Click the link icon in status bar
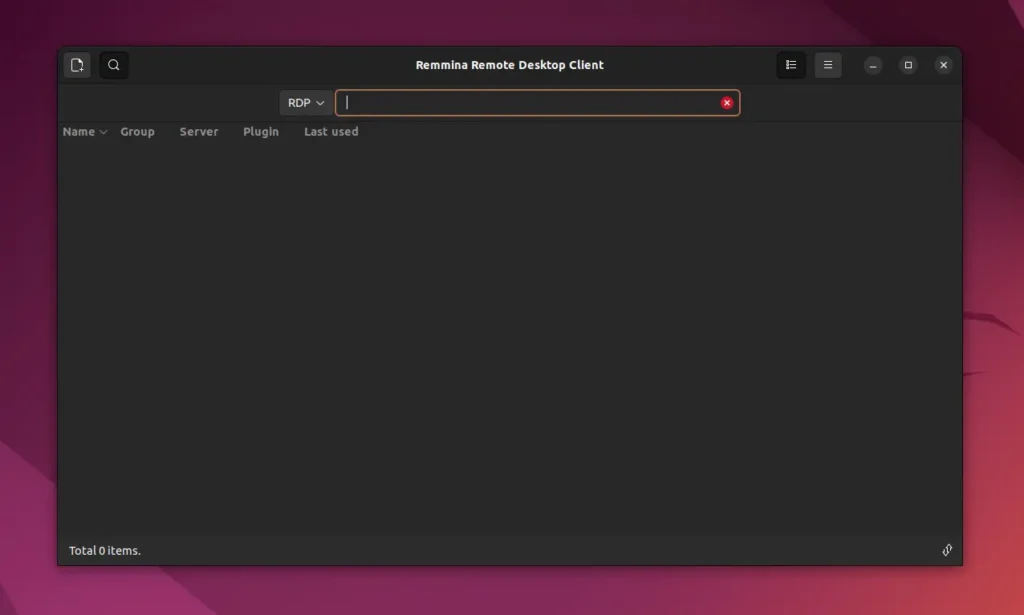The image size is (1024, 615). [x=946, y=550]
